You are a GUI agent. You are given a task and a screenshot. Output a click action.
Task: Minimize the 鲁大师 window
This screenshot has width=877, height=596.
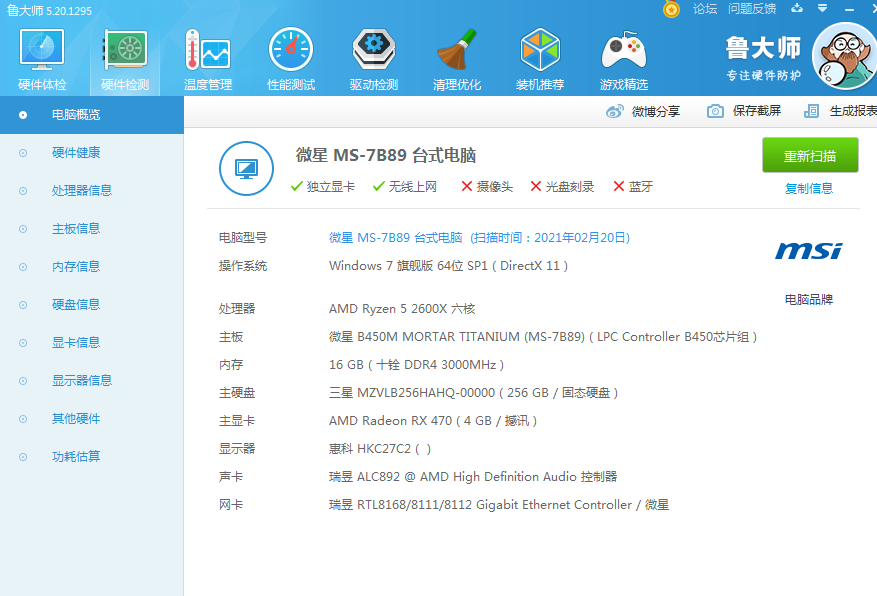click(849, 9)
